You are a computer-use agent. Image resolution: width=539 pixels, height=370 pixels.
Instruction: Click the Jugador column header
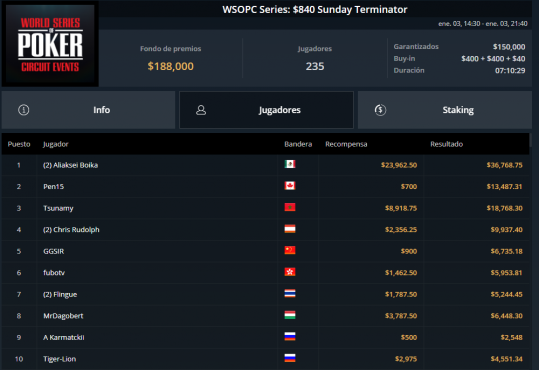pos(56,144)
